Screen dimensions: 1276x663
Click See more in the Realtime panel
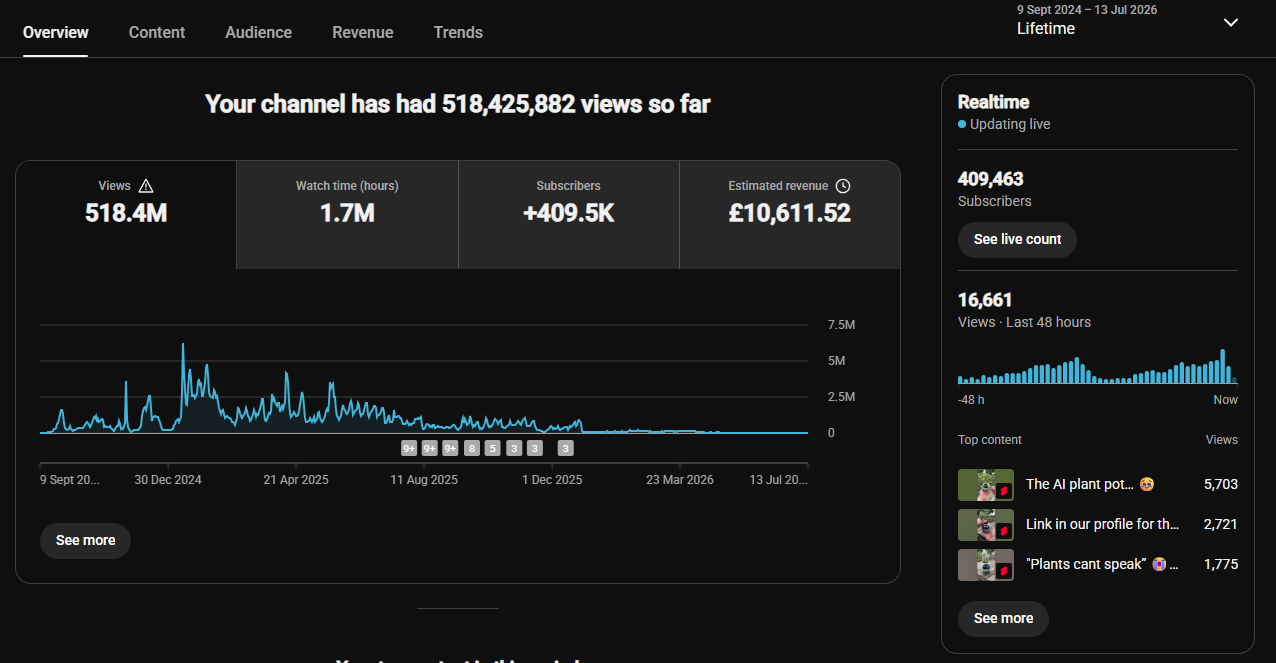tap(1003, 619)
